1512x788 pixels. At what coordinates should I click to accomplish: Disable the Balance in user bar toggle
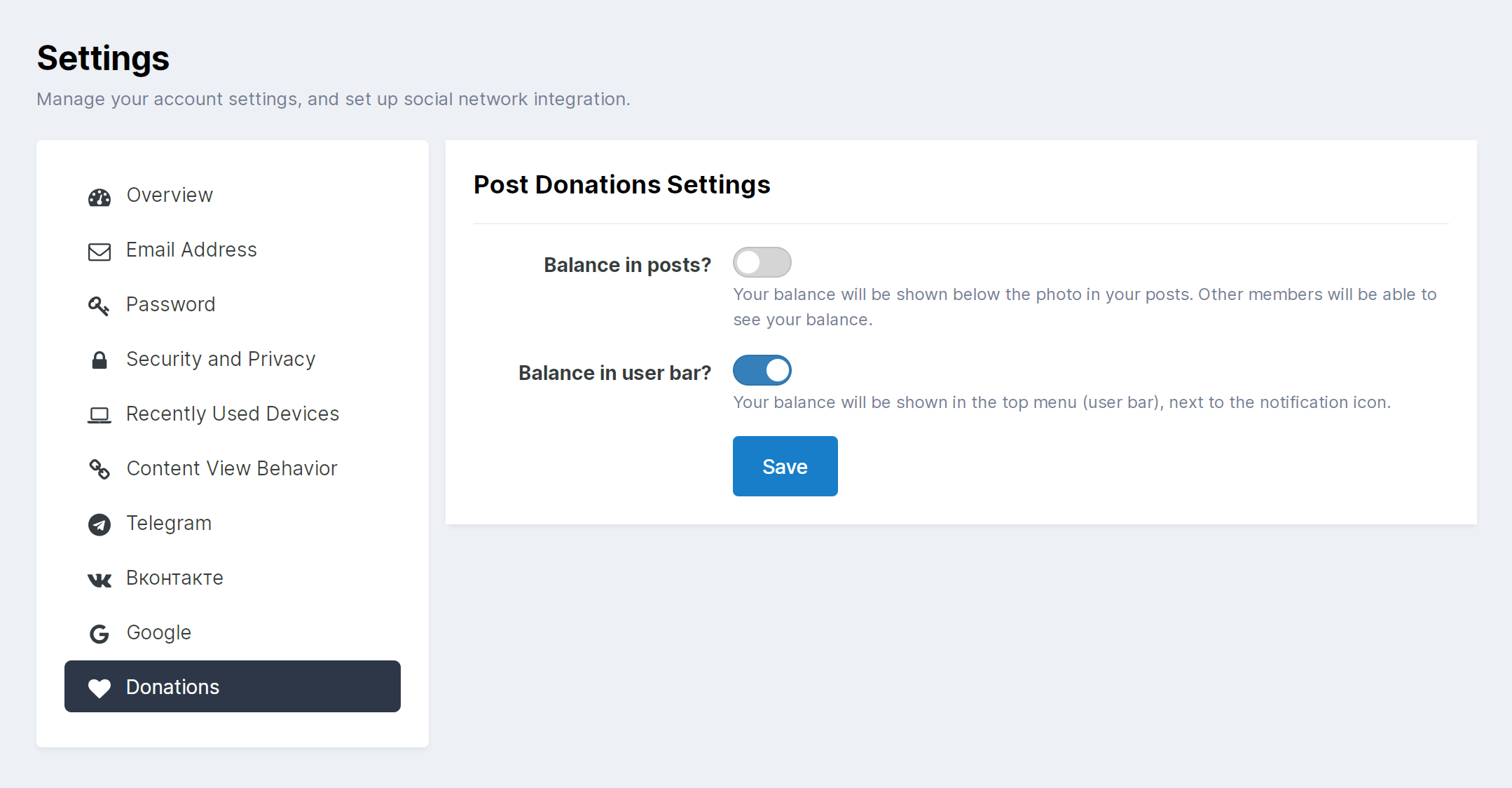[x=762, y=370]
